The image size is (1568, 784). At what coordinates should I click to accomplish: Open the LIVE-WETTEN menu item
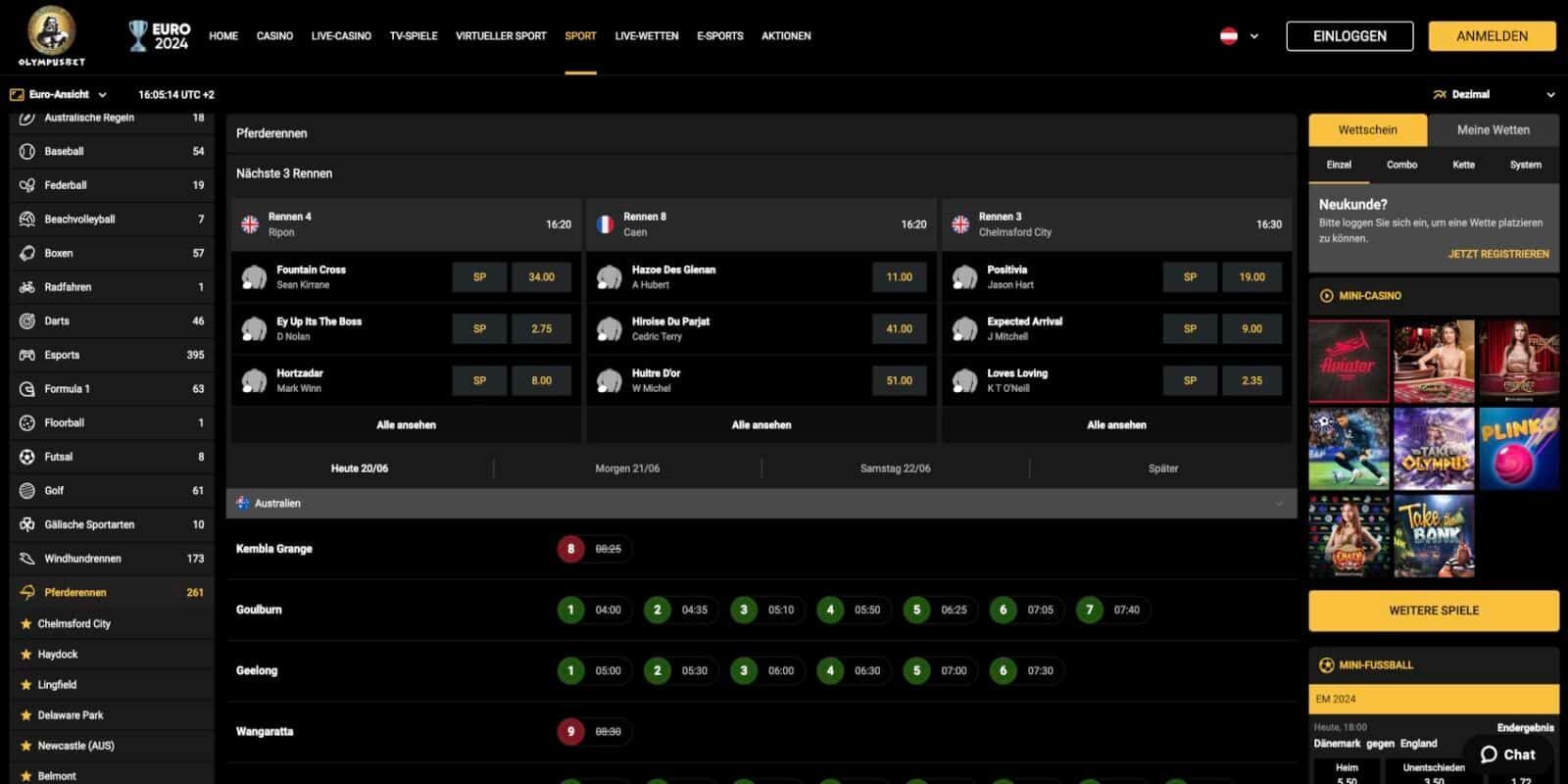646,36
